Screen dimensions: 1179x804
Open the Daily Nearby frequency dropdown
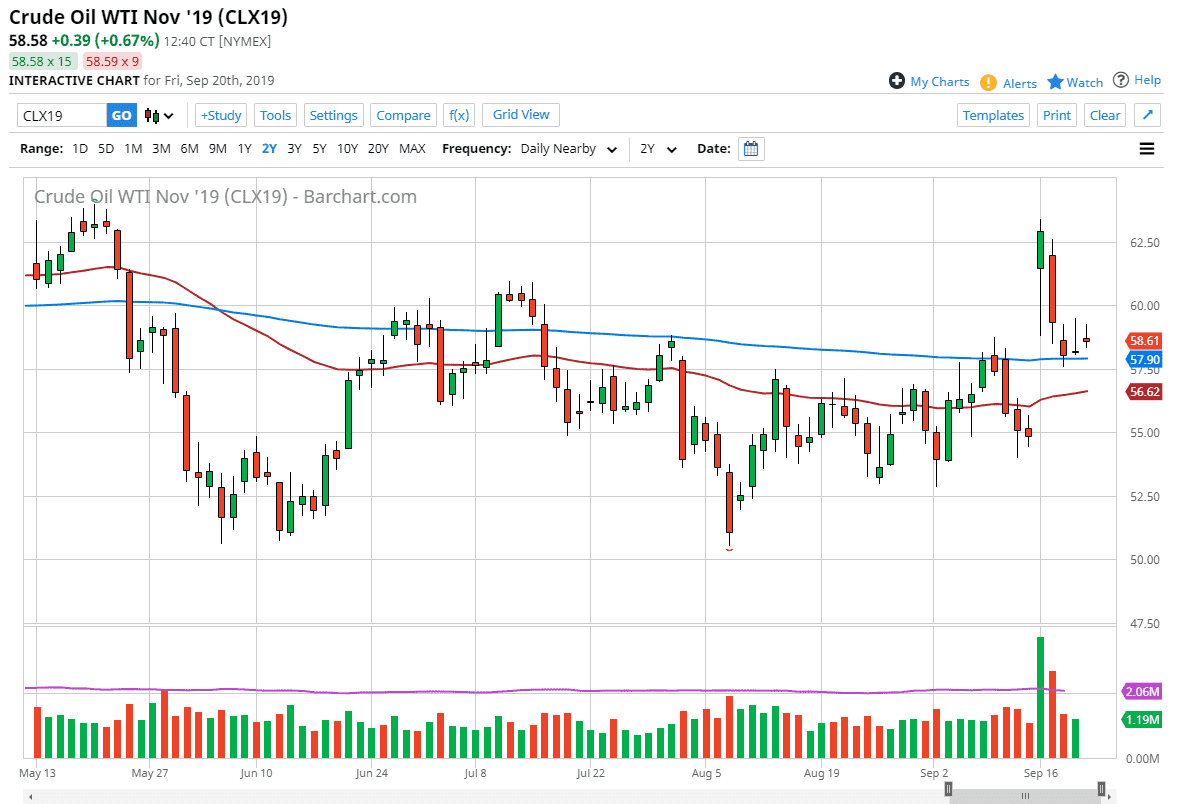(x=568, y=148)
